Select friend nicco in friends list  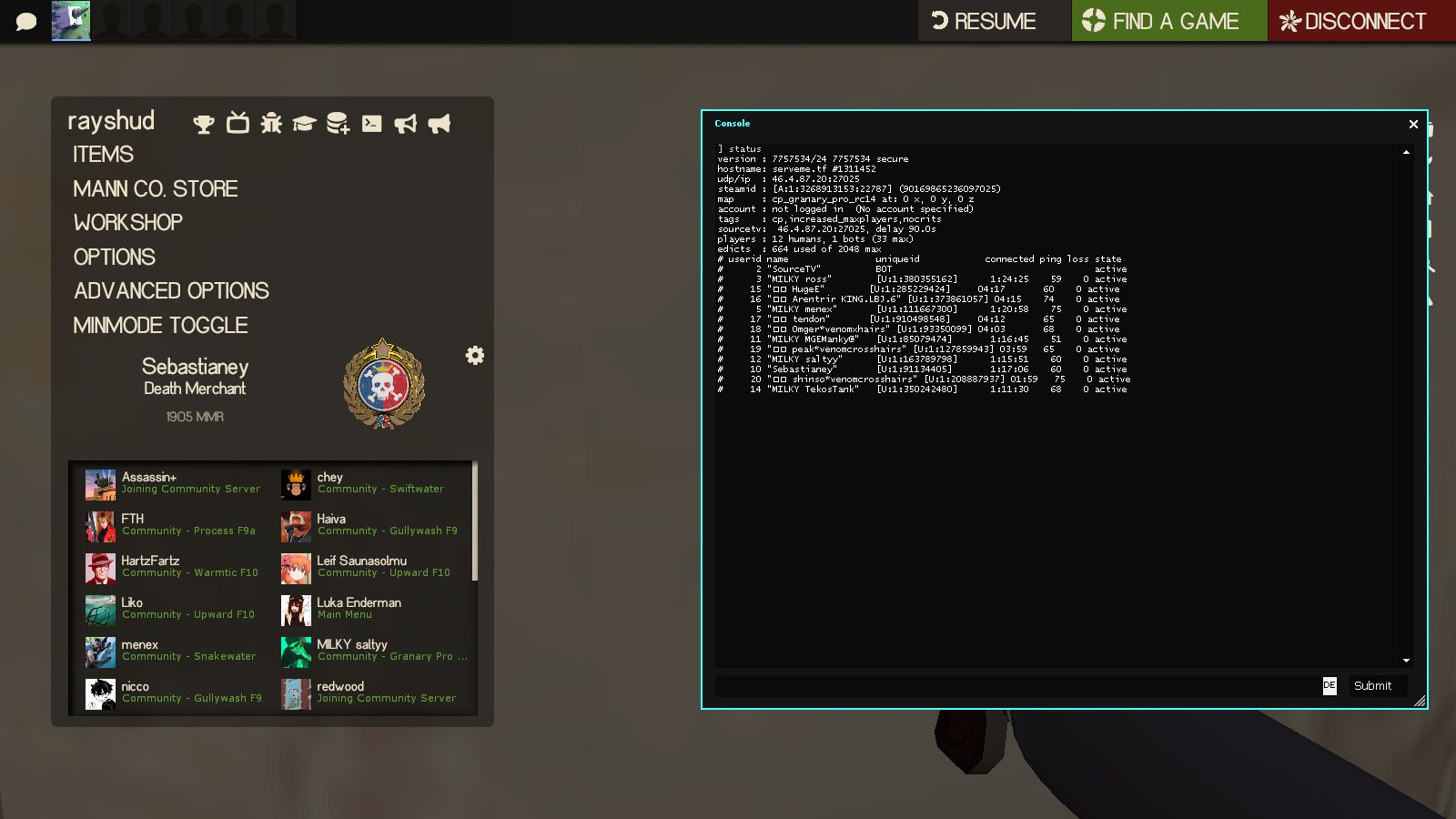point(173,693)
